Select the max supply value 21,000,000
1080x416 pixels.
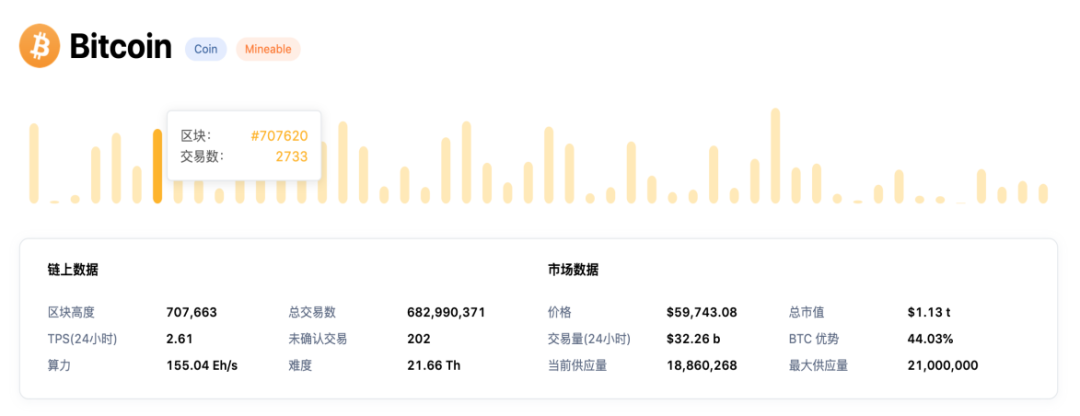pos(943,366)
